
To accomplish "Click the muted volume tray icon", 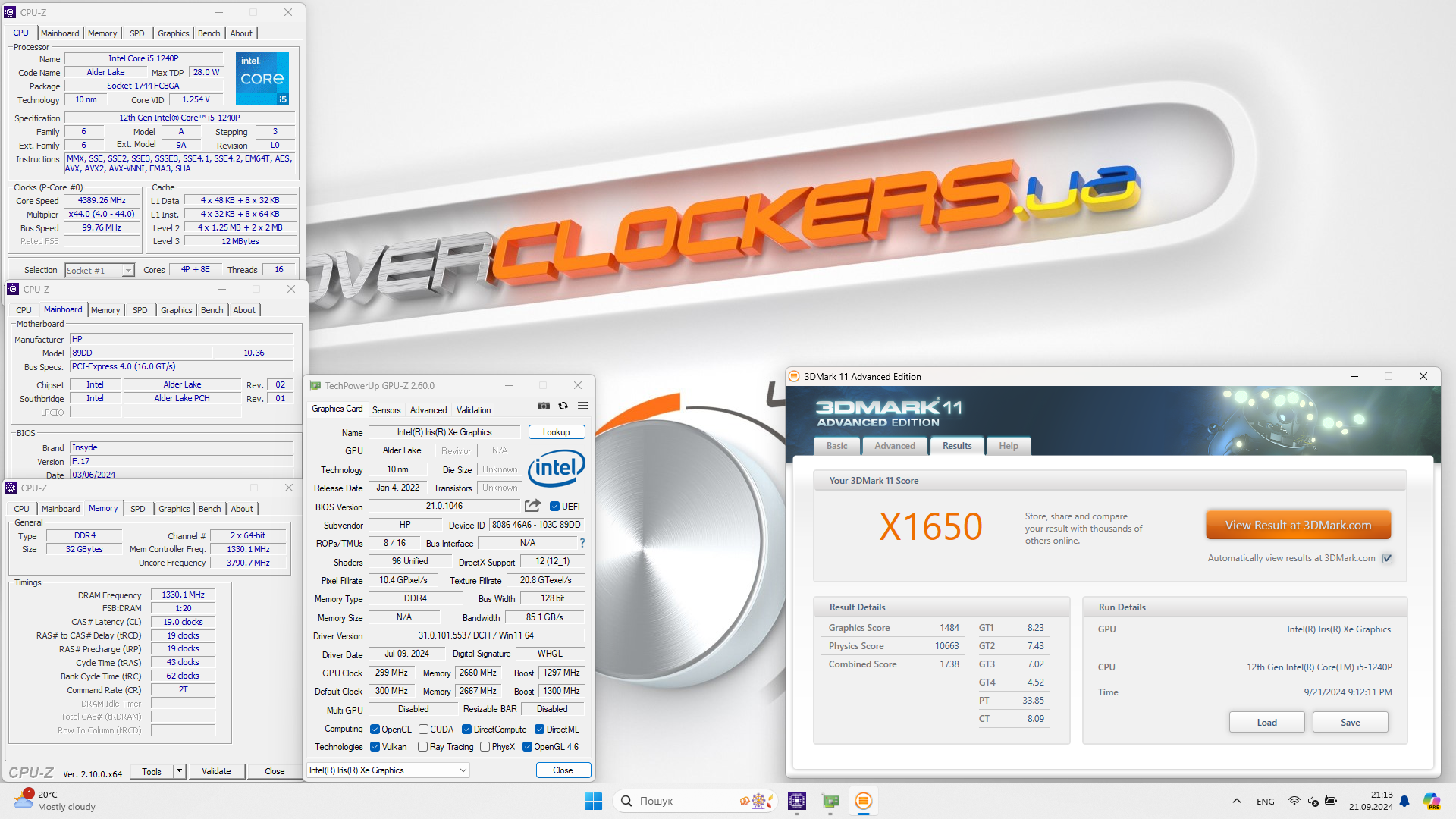I will [1313, 801].
